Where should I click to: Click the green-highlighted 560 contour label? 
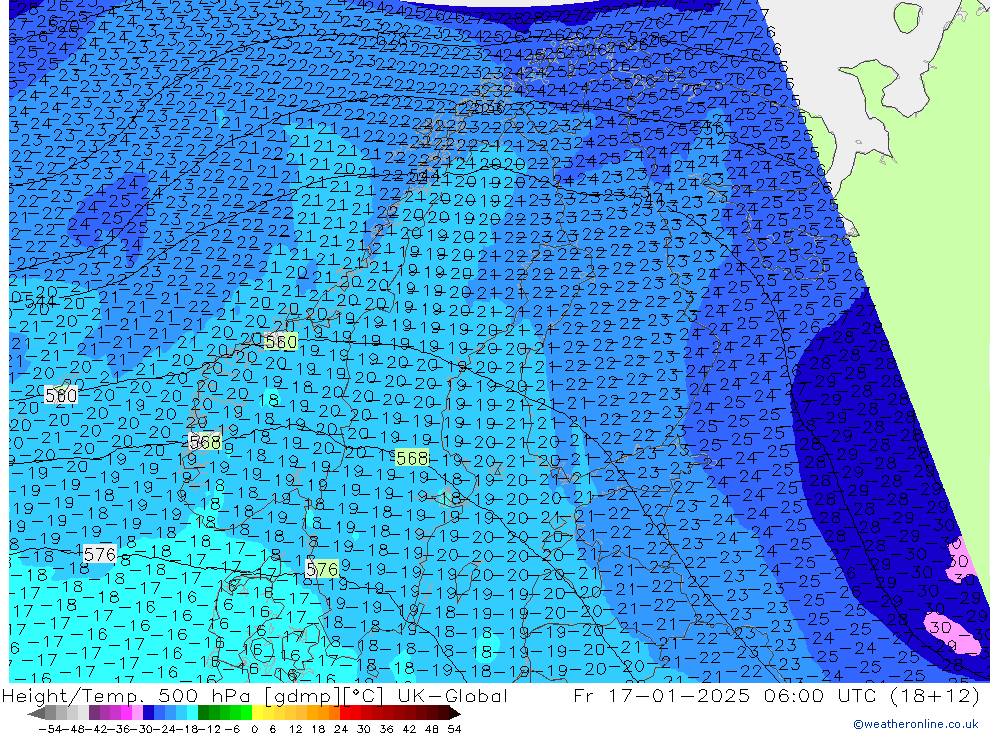[281, 342]
